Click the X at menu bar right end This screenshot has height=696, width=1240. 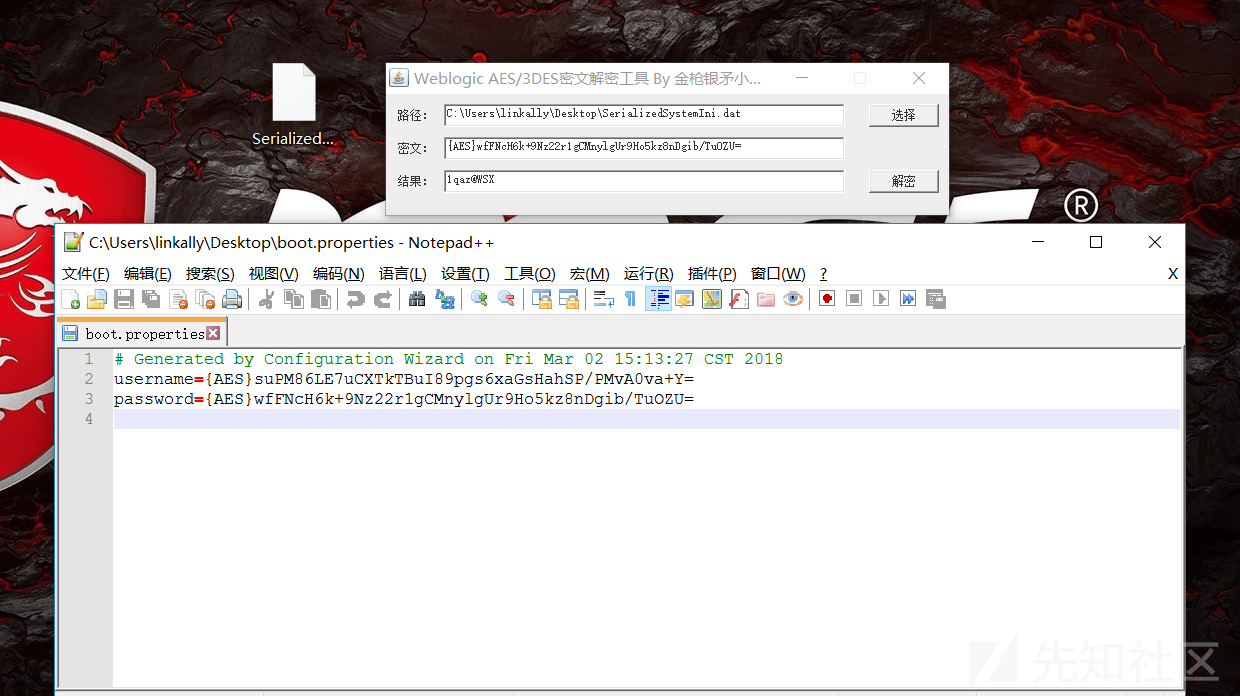[1173, 274]
